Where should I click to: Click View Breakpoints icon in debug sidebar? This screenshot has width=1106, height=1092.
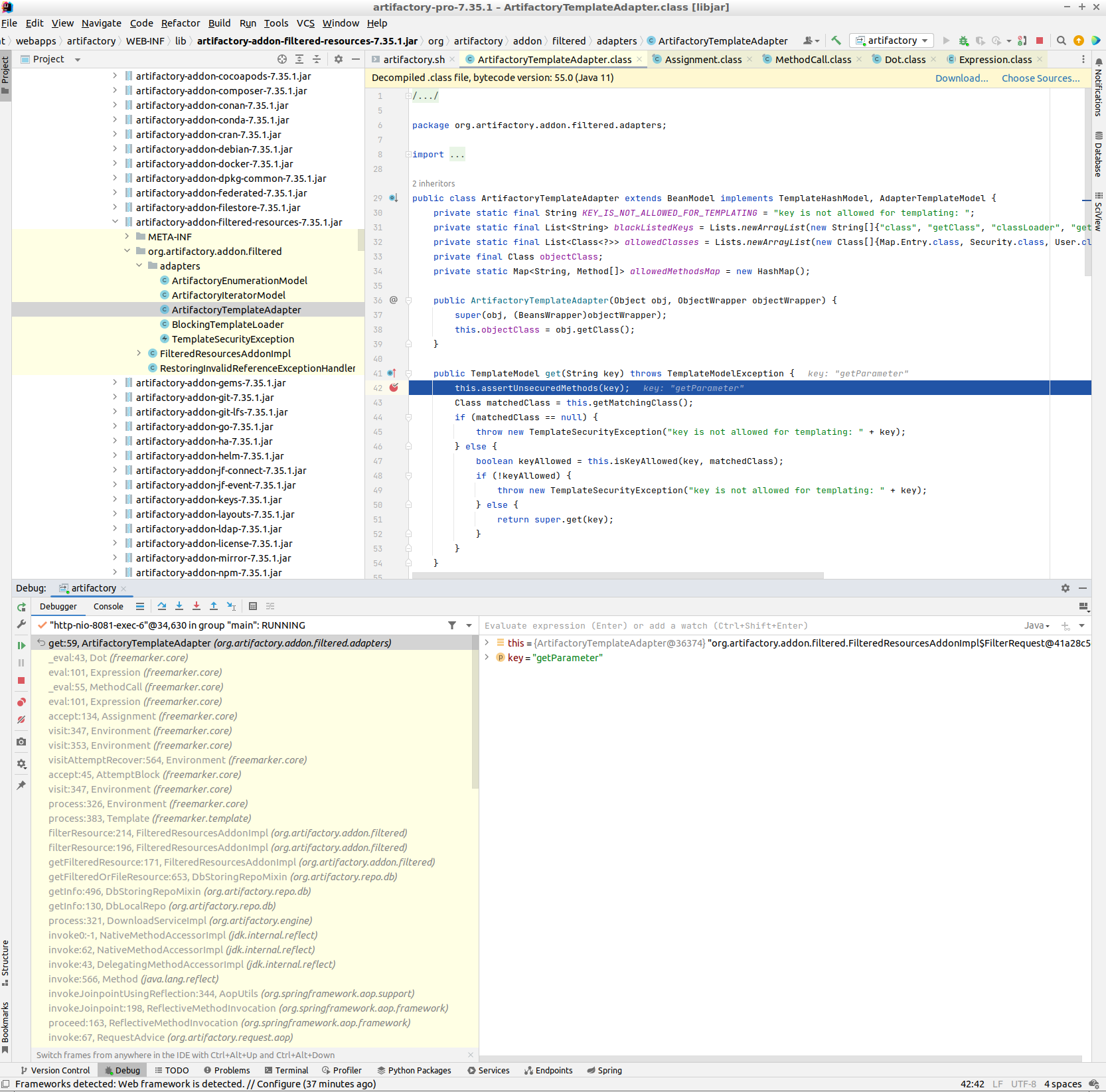(x=21, y=702)
